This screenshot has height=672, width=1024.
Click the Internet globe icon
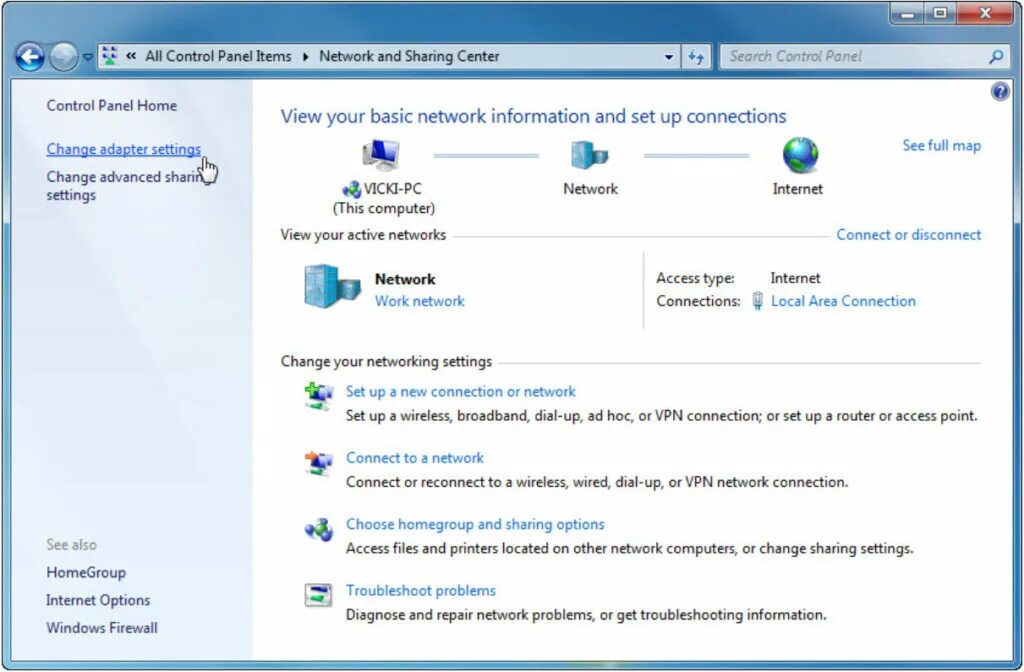click(x=800, y=155)
